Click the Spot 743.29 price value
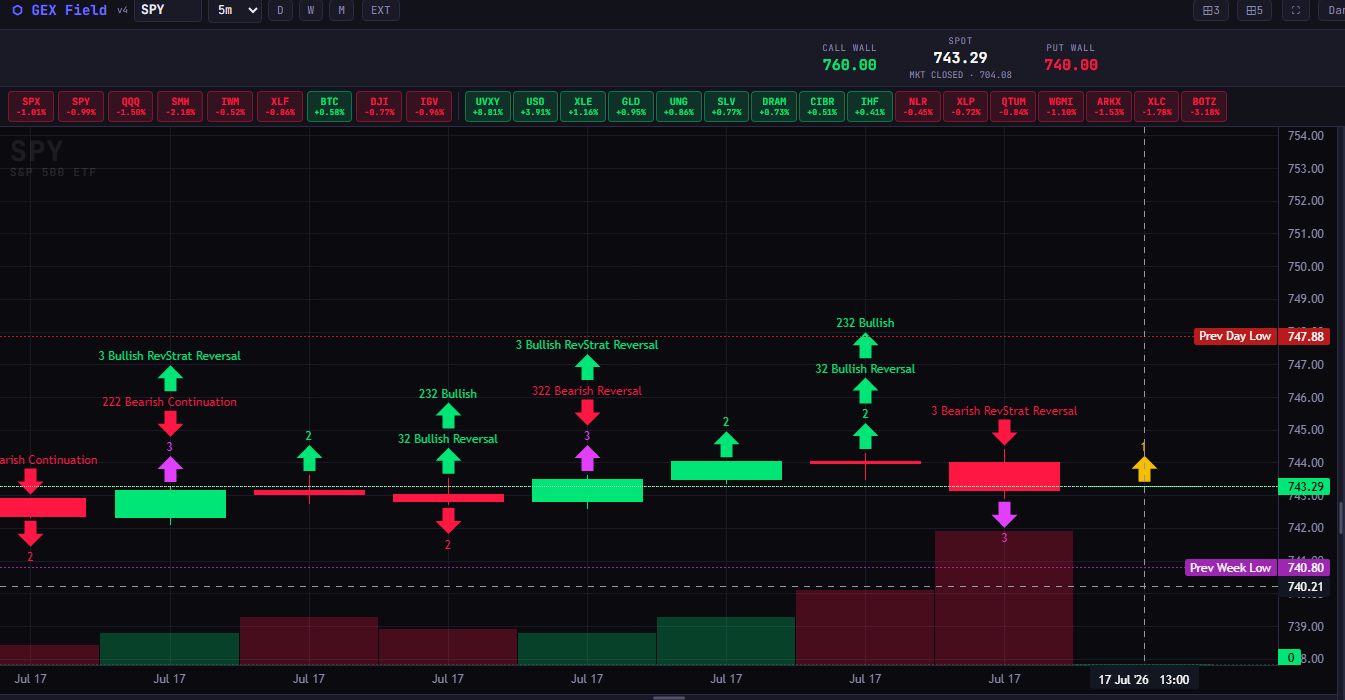 point(960,58)
